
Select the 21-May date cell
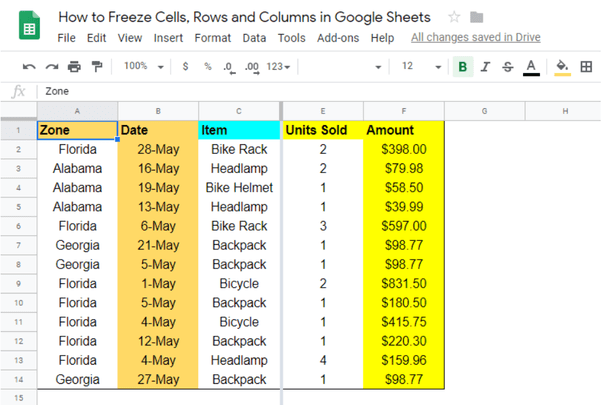click(x=158, y=245)
